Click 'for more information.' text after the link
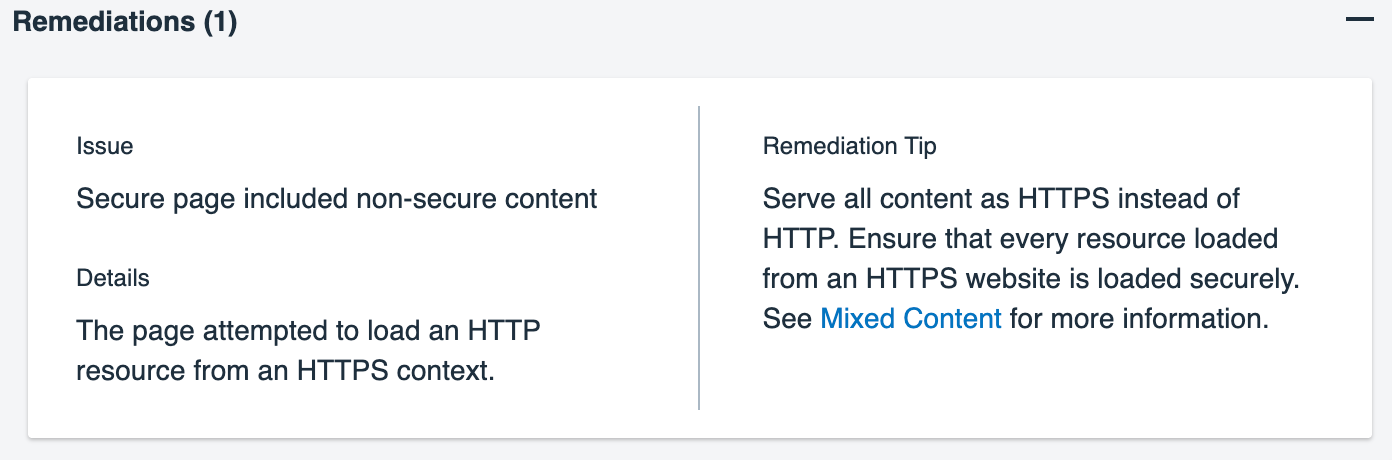Image resolution: width=1392 pixels, height=460 pixels. tap(1138, 319)
